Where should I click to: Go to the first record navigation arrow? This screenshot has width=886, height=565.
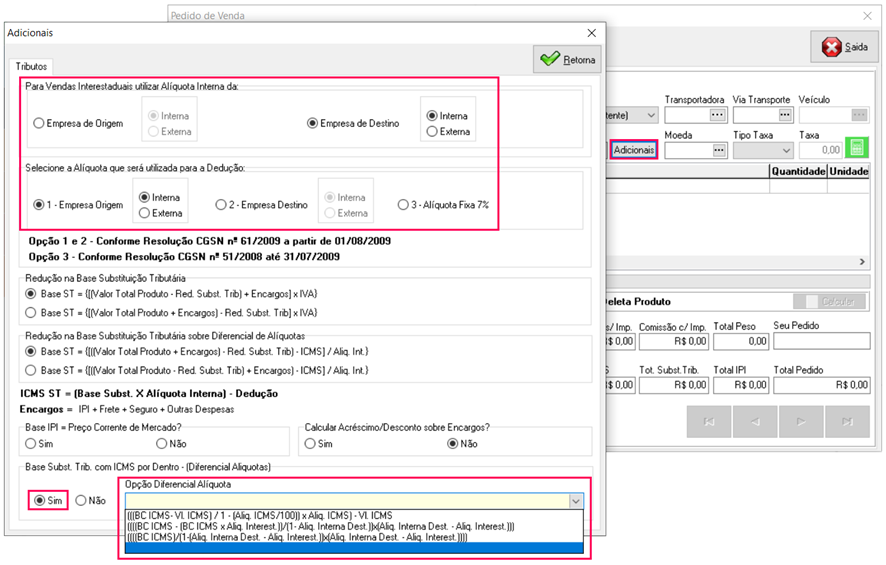click(x=709, y=422)
